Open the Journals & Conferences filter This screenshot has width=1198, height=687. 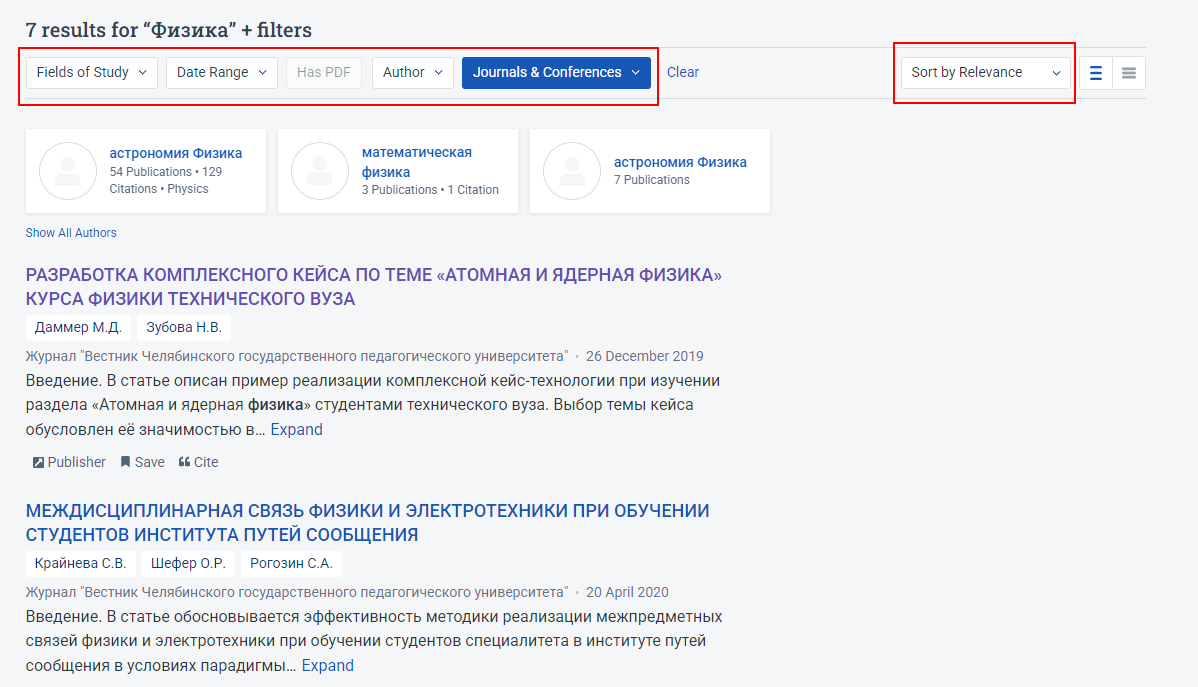pyautogui.click(x=556, y=72)
